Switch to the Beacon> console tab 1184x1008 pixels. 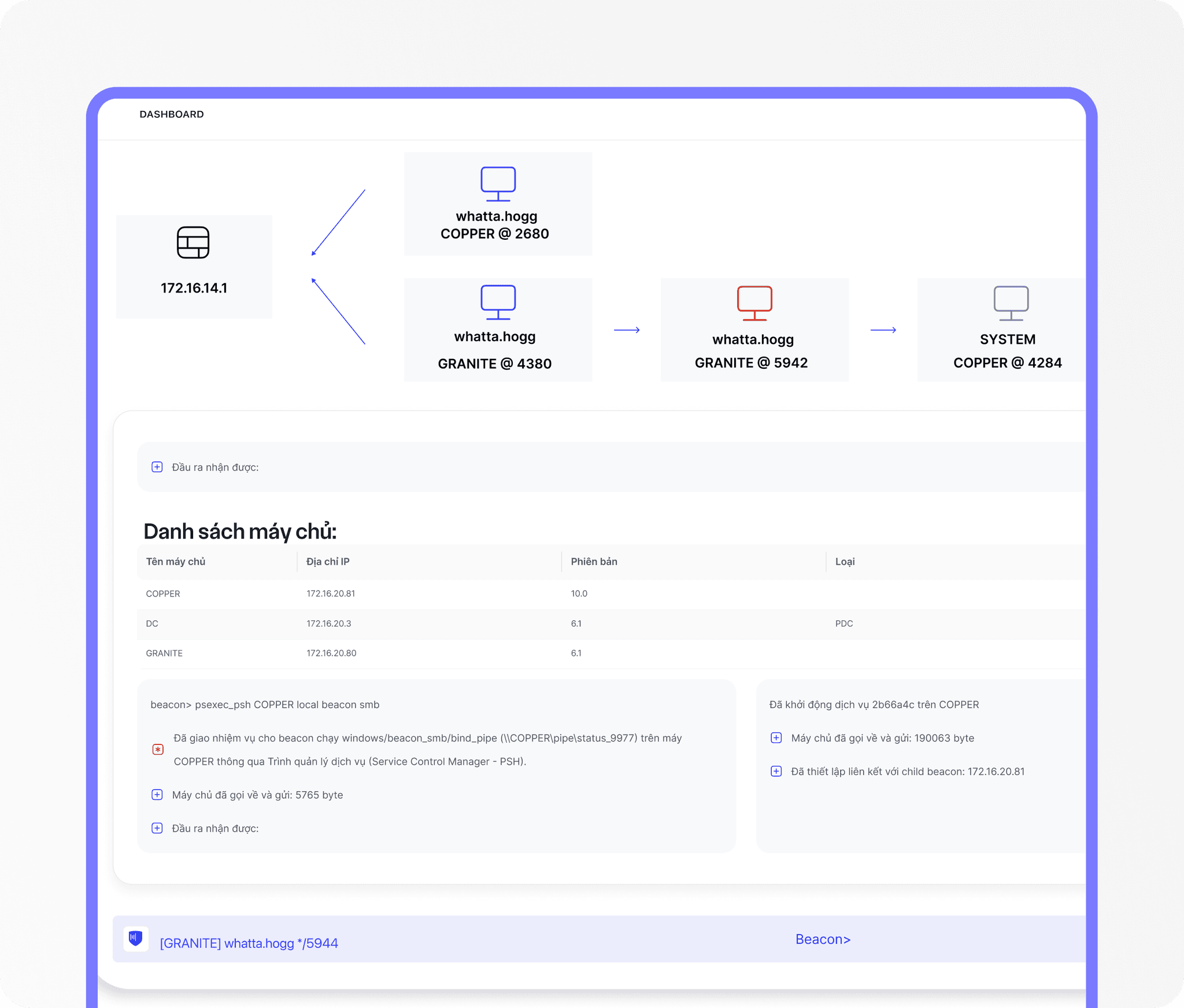(823, 939)
